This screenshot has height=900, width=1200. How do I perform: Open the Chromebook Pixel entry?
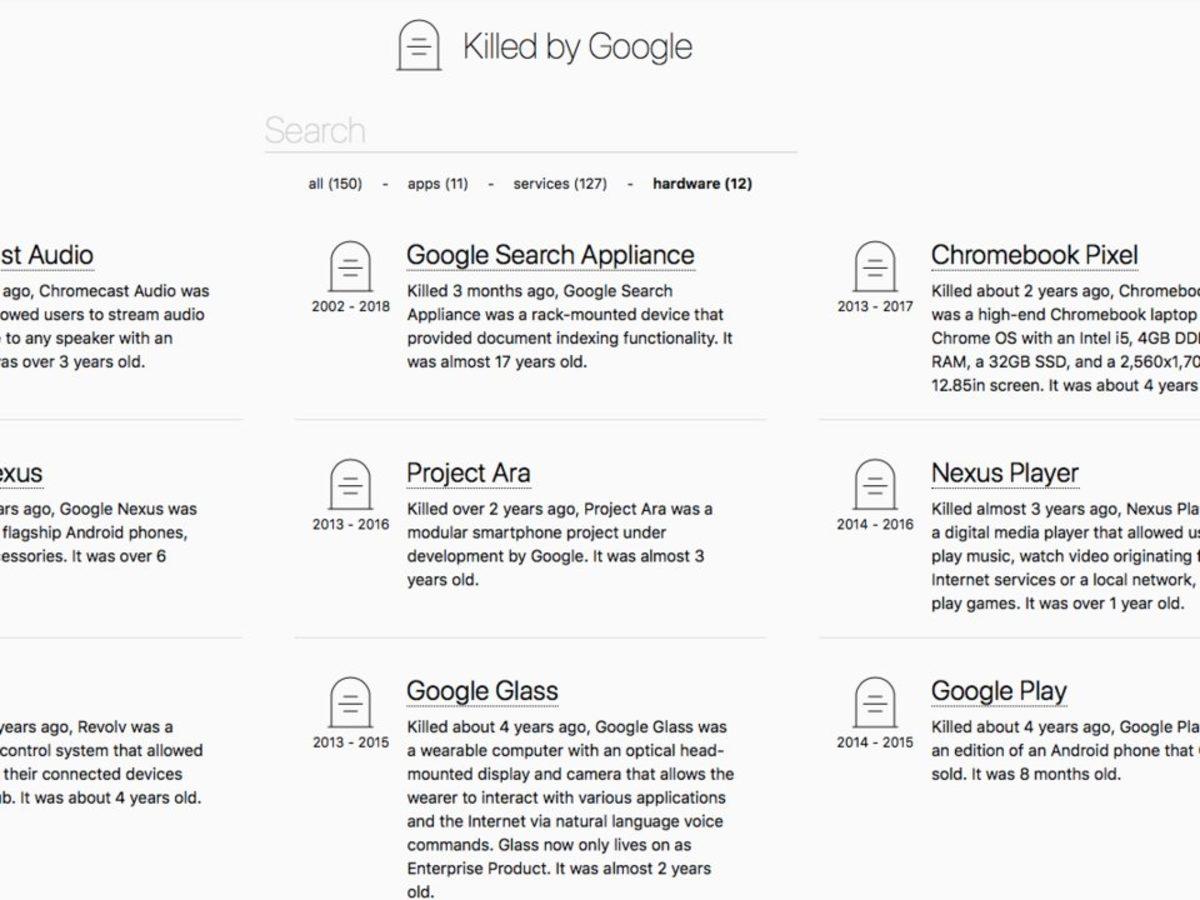tap(1033, 255)
